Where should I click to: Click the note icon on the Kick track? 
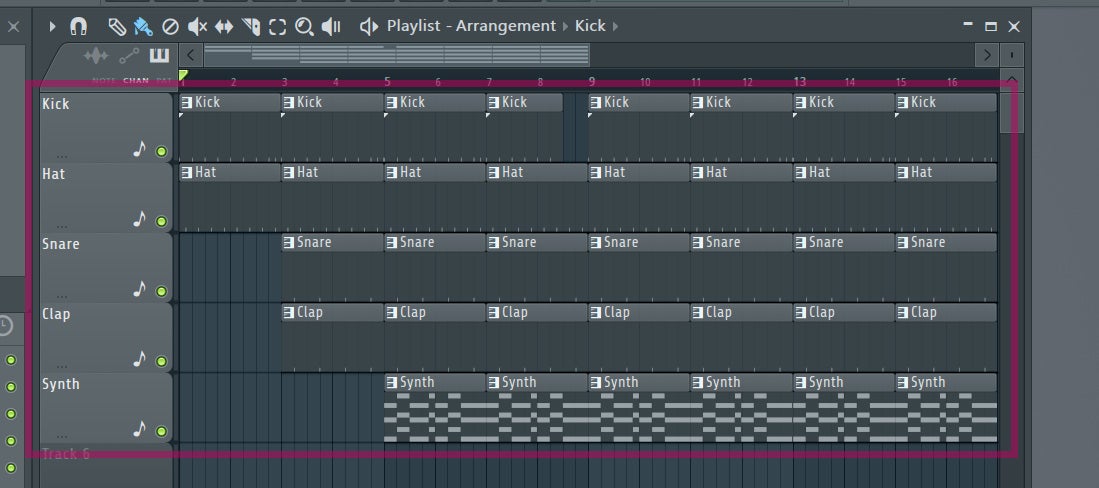[139, 149]
